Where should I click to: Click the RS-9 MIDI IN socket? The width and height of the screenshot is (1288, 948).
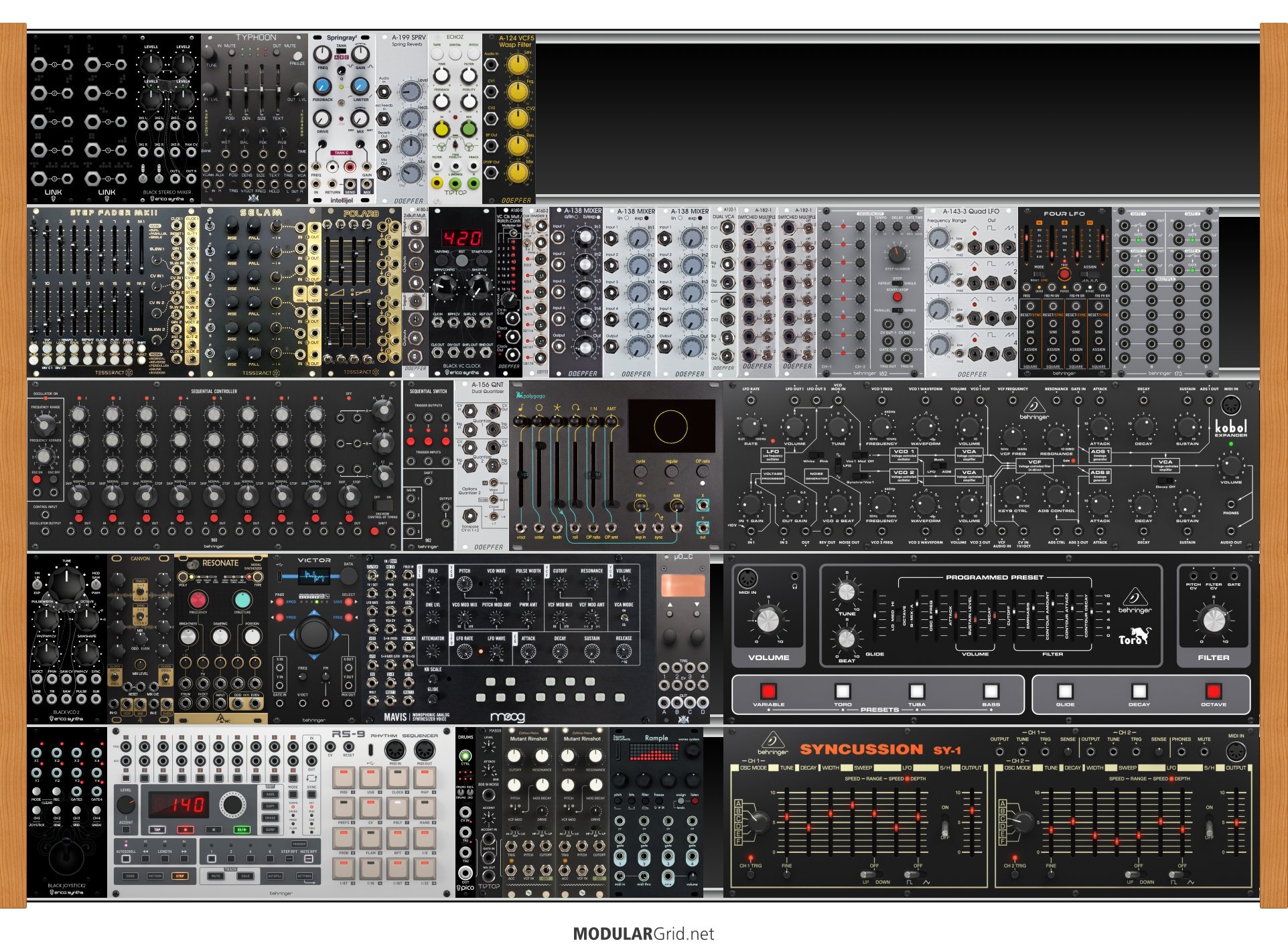[395, 750]
